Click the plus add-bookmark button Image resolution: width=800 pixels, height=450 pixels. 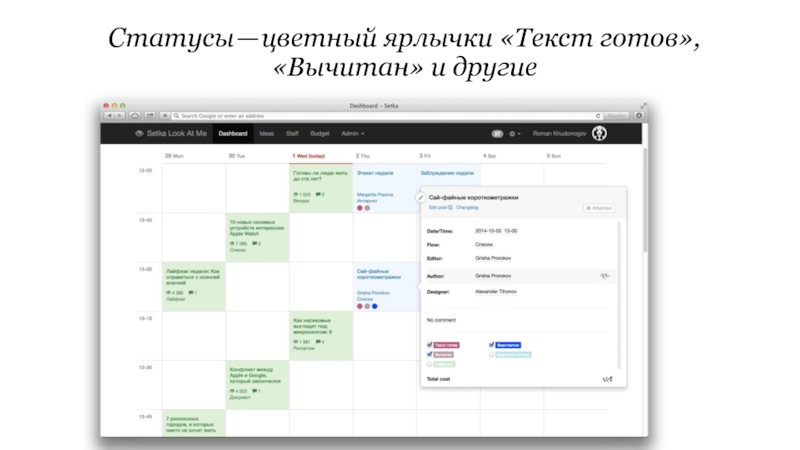pos(165,116)
